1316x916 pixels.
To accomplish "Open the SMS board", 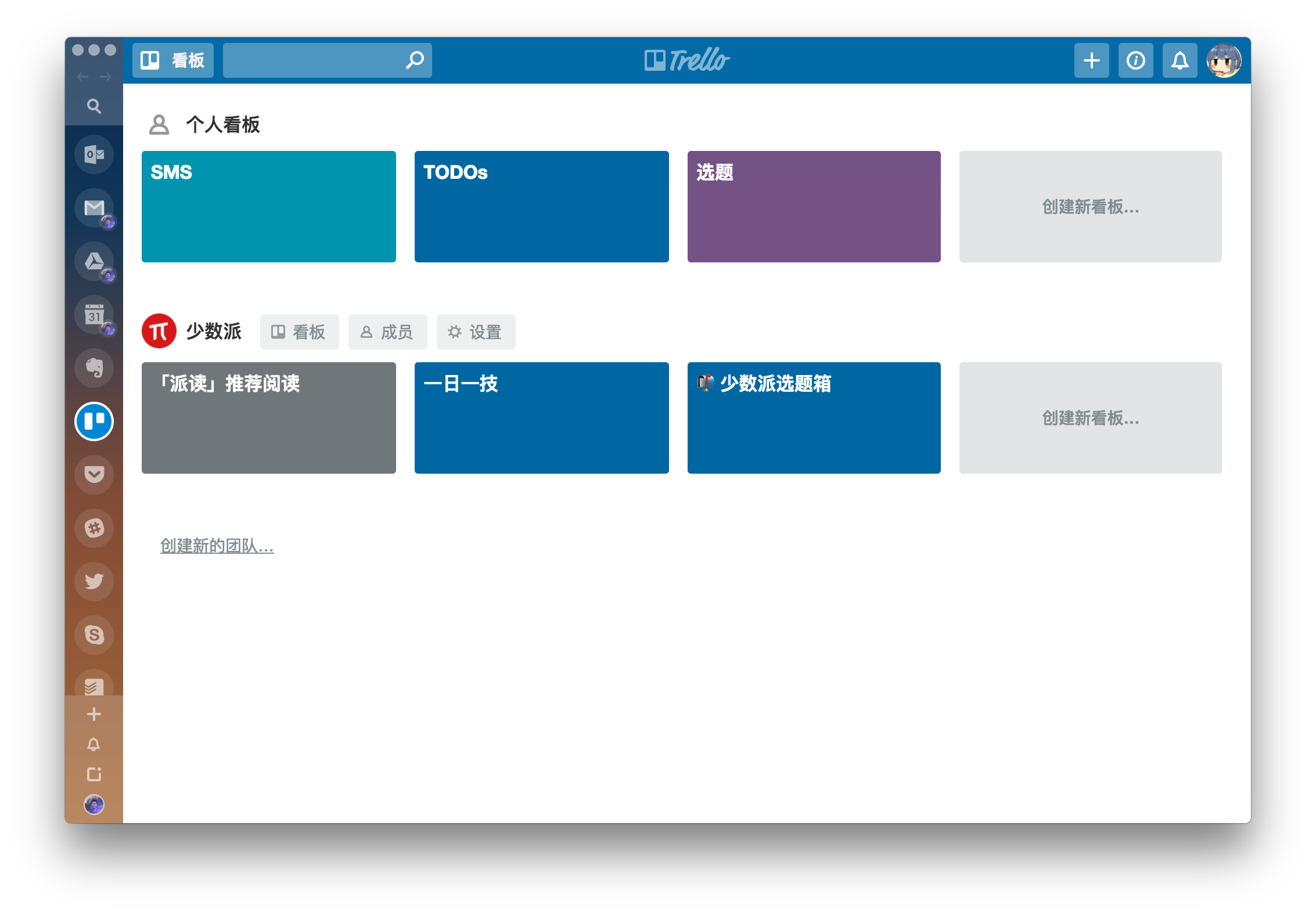I will point(269,207).
